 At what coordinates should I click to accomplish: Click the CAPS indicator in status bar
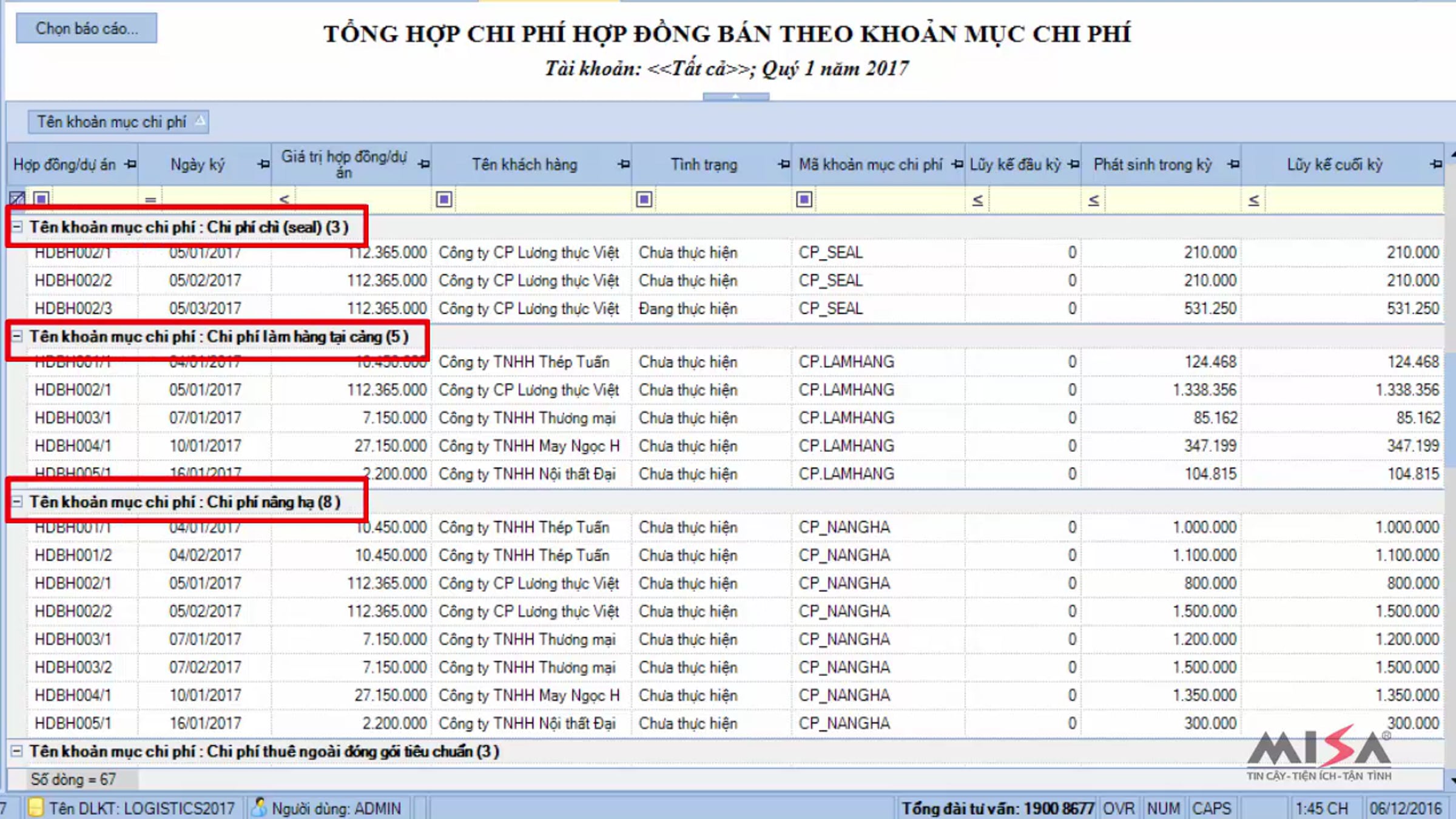(x=1212, y=809)
